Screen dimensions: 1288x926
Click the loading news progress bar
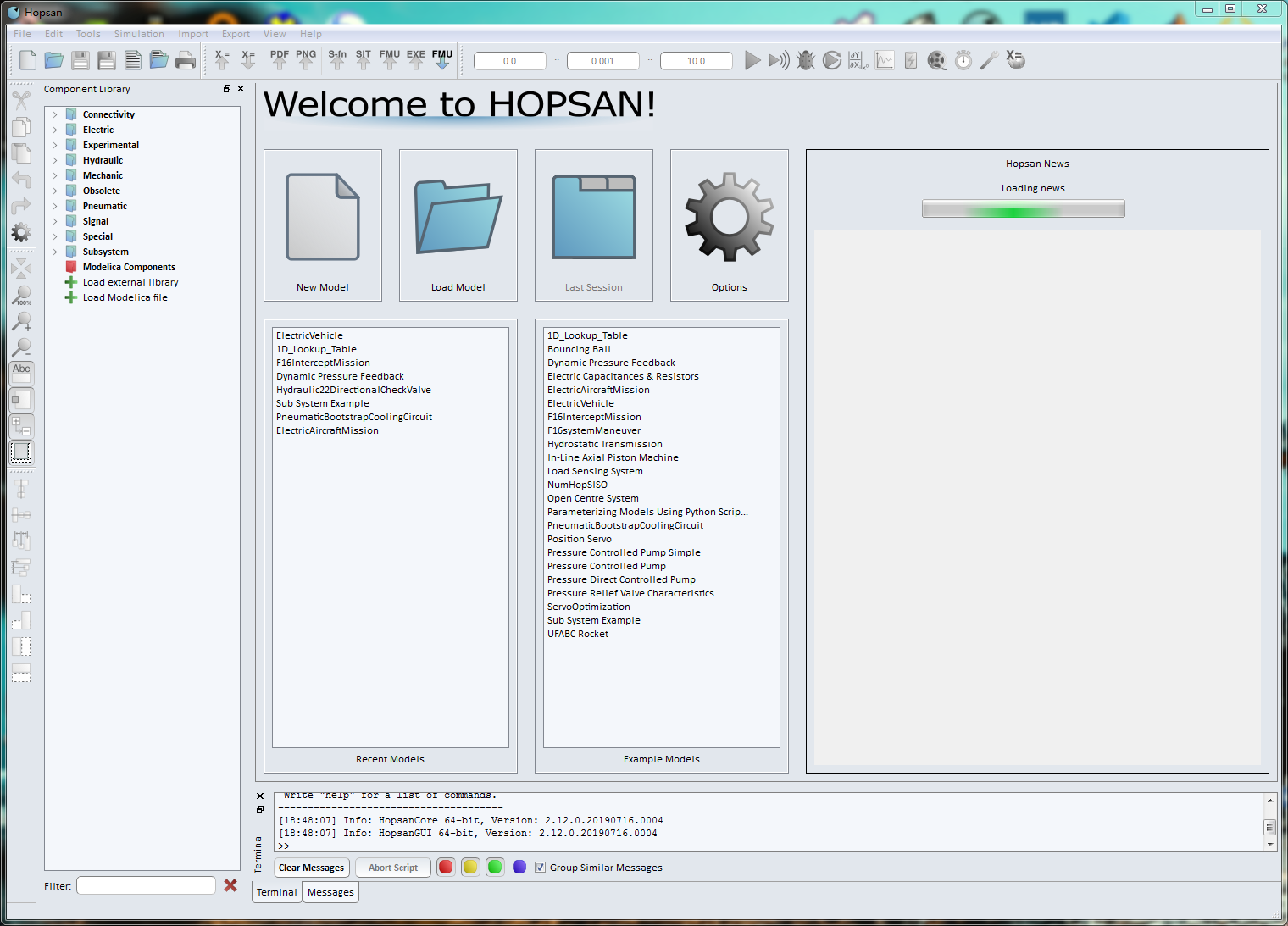click(x=1023, y=208)
